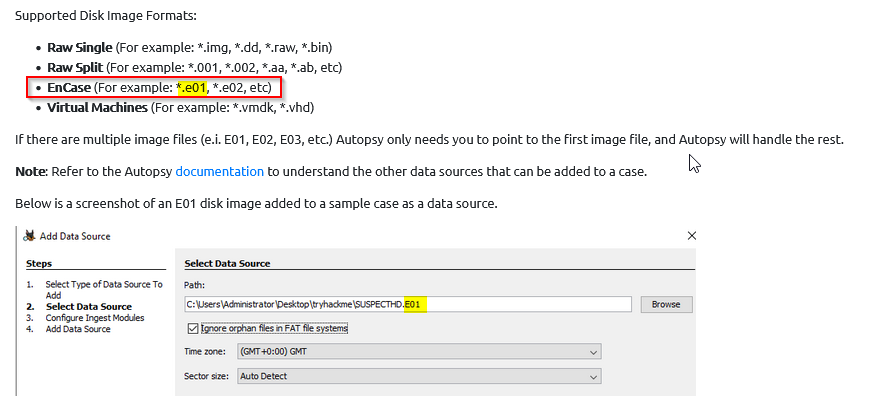The height and width of the screenshot is (402, 872).
Task: Click the 'Virtual Machines' list item
Action: (x=180, y=107)
